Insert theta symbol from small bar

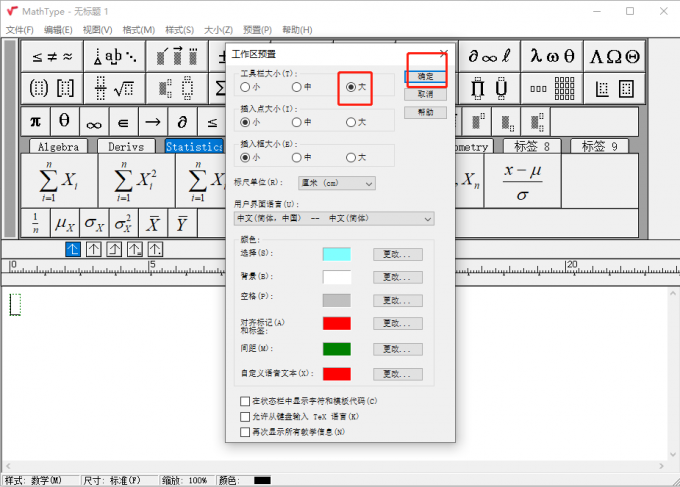coord(65,122)
